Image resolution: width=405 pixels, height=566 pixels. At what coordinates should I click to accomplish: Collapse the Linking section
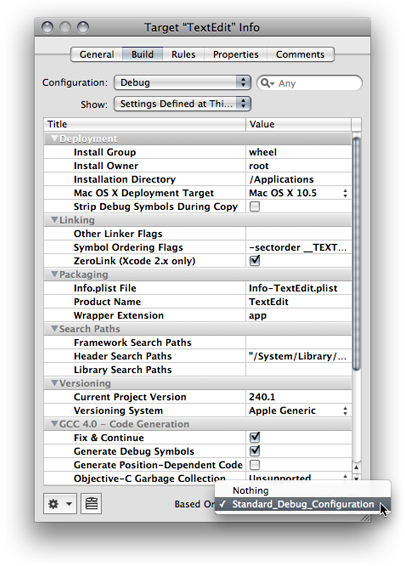55,220
